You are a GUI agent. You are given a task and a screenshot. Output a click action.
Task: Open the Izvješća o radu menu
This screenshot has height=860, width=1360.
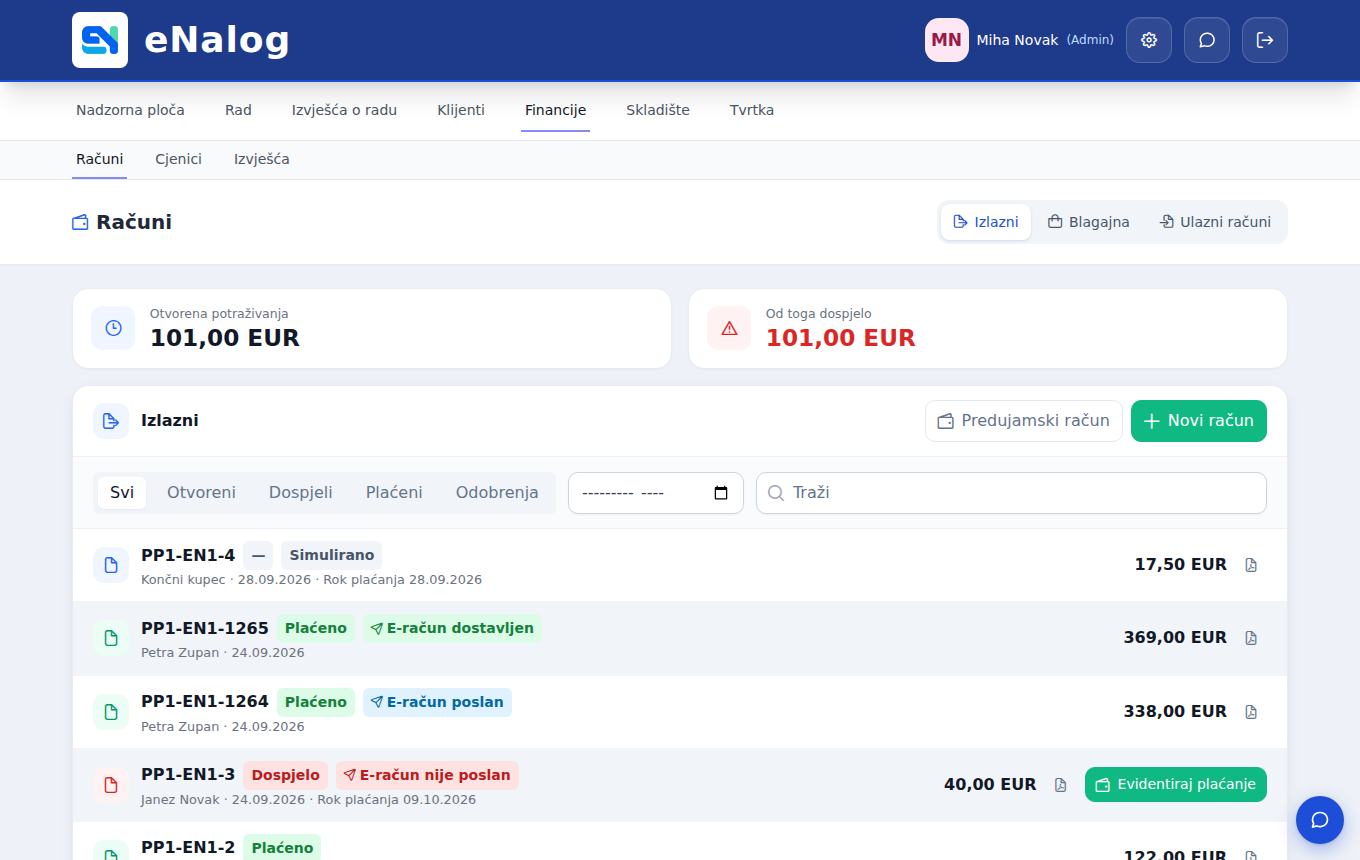(x=344, y=110)
